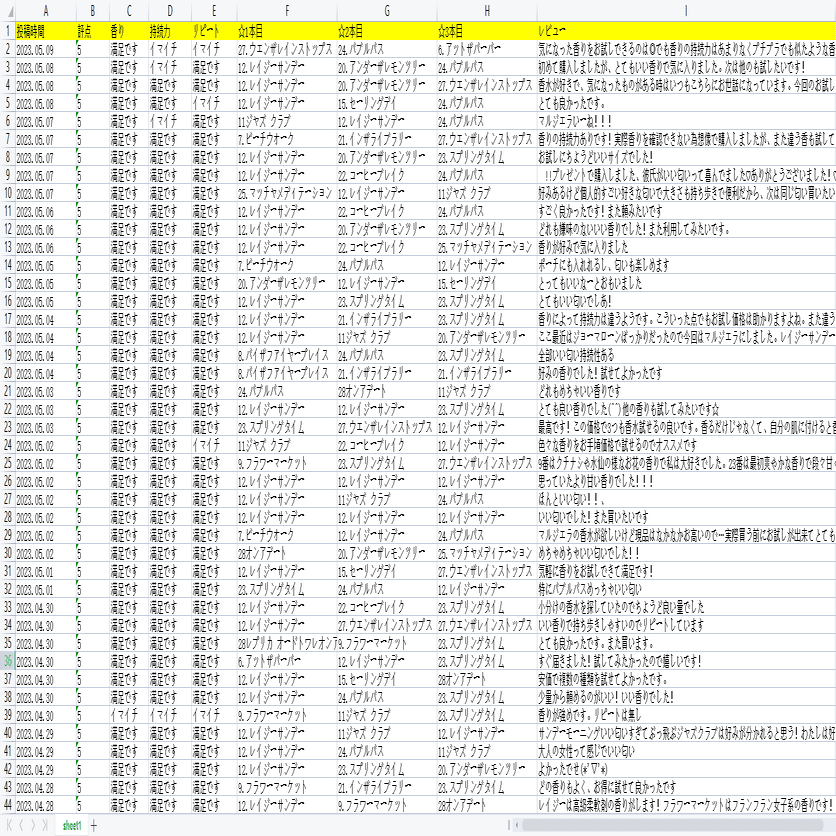
Task: Select review '気軽に香りをお試しできて満足です!'
Action: pyautogui.click(x=686, y=571)
